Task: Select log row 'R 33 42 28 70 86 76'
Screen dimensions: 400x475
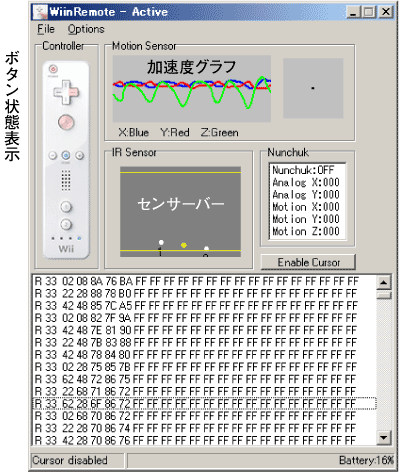Action: pos(204,440)
